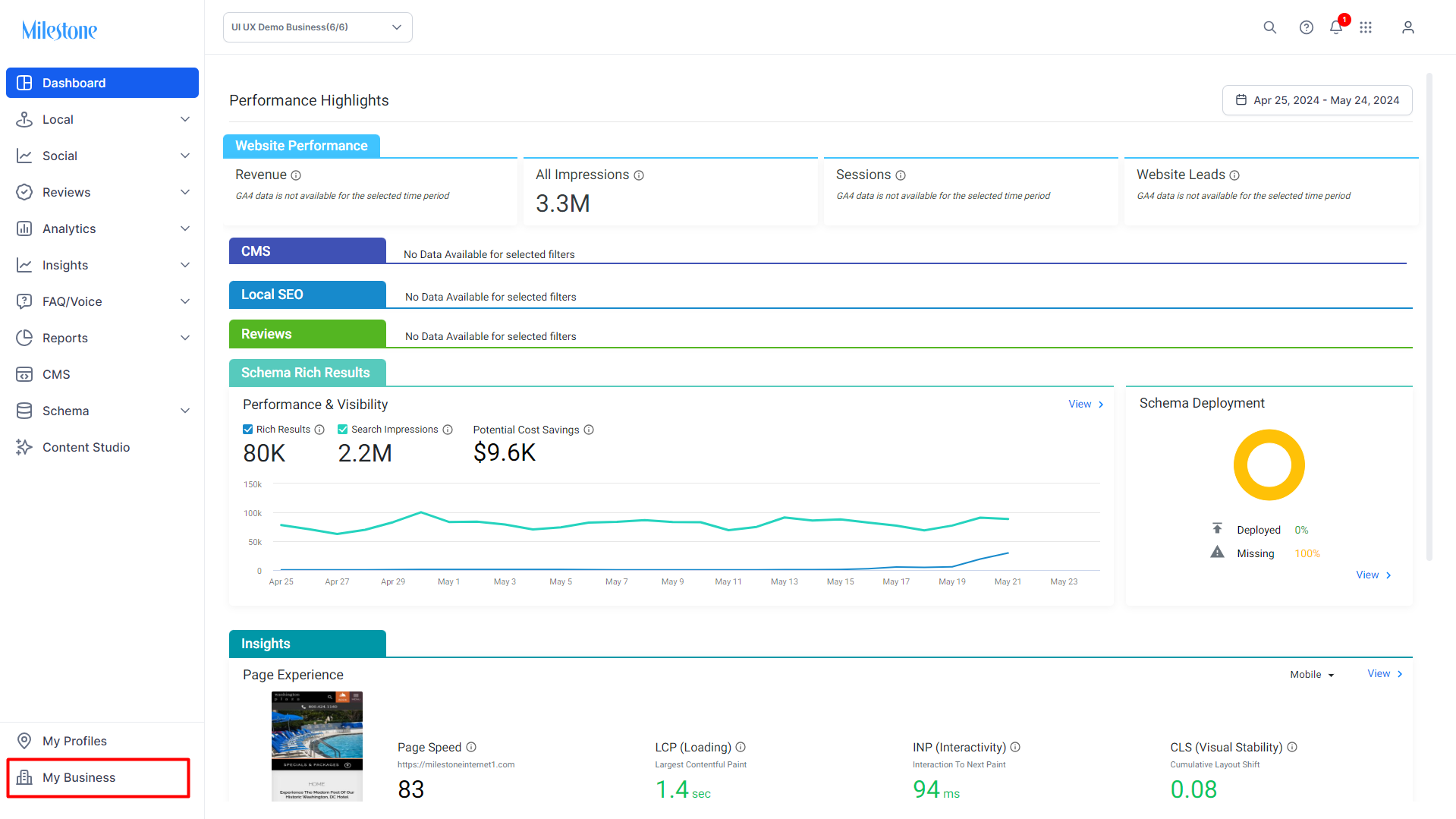Expand the Analytics sidebar section
The image size is (1456, 819).
tap(102, 228)
